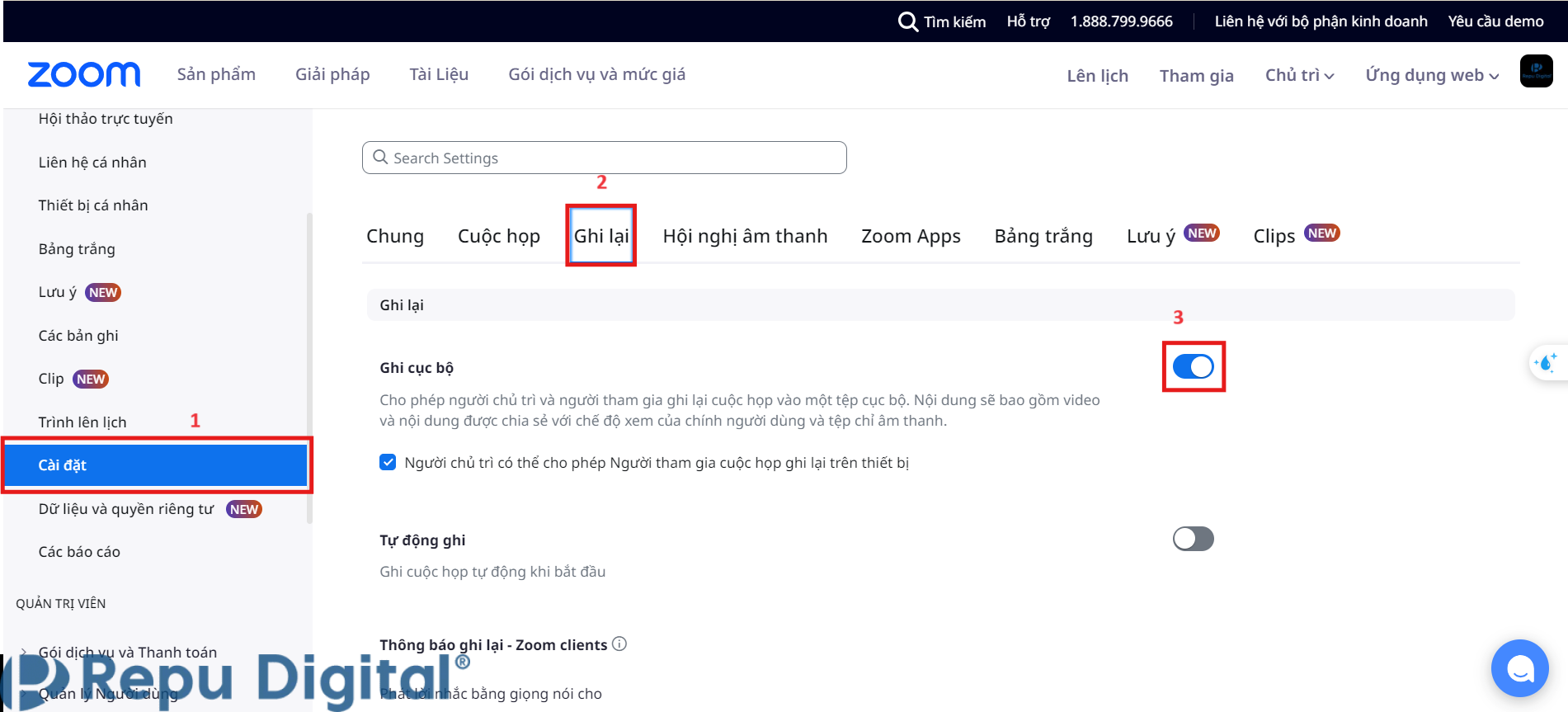Open the Zoom Apps tab
Image resolution: width=1568 pixels, height=712 pixels.
tap(911, 236)
